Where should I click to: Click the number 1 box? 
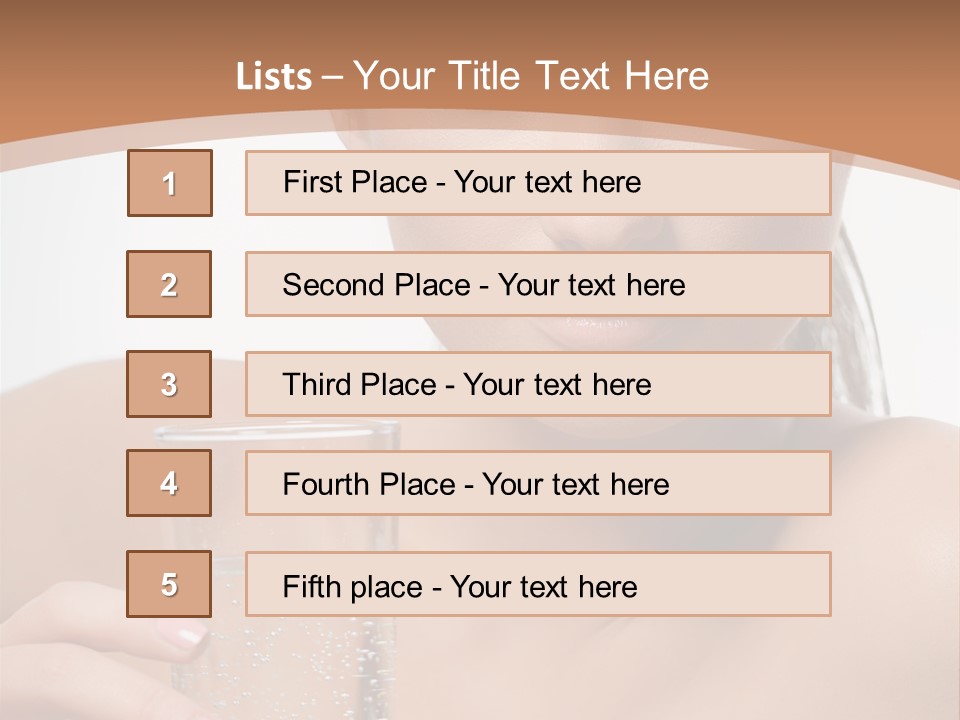coord(170,183)
